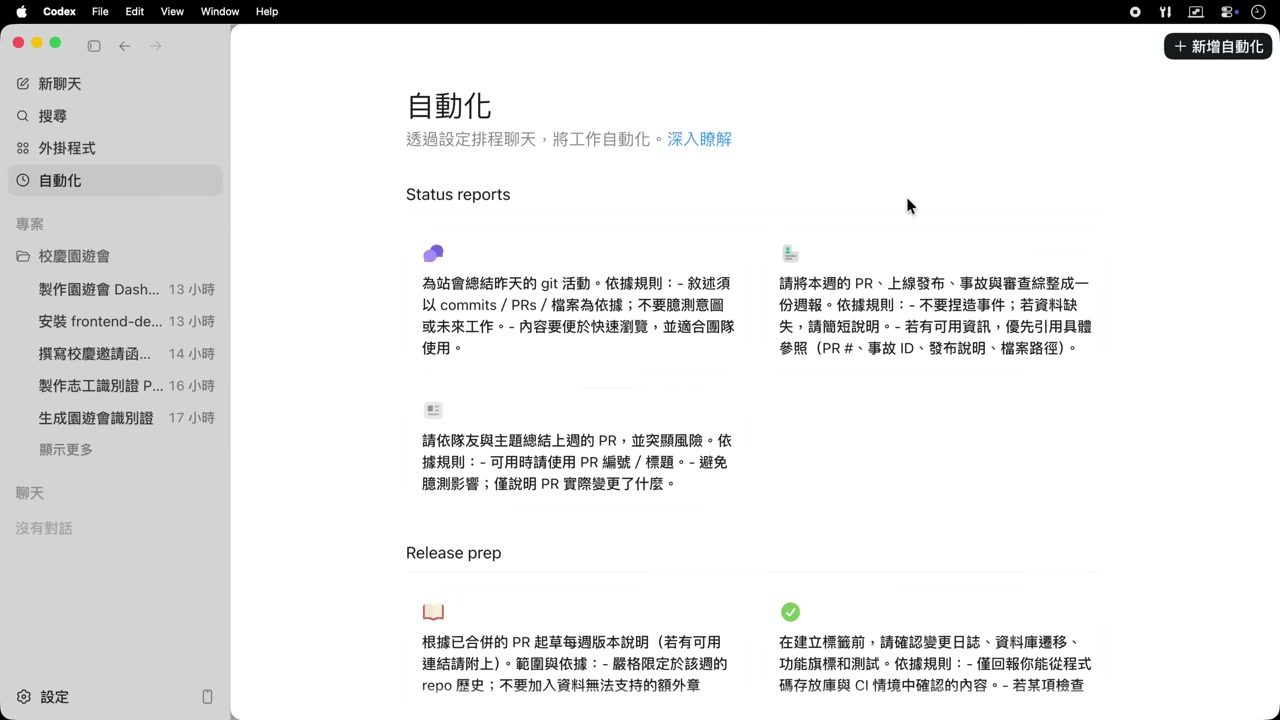Viewport: 1280px width, 720px height.
Task: Open the View menu
Action: click(172, 12)
